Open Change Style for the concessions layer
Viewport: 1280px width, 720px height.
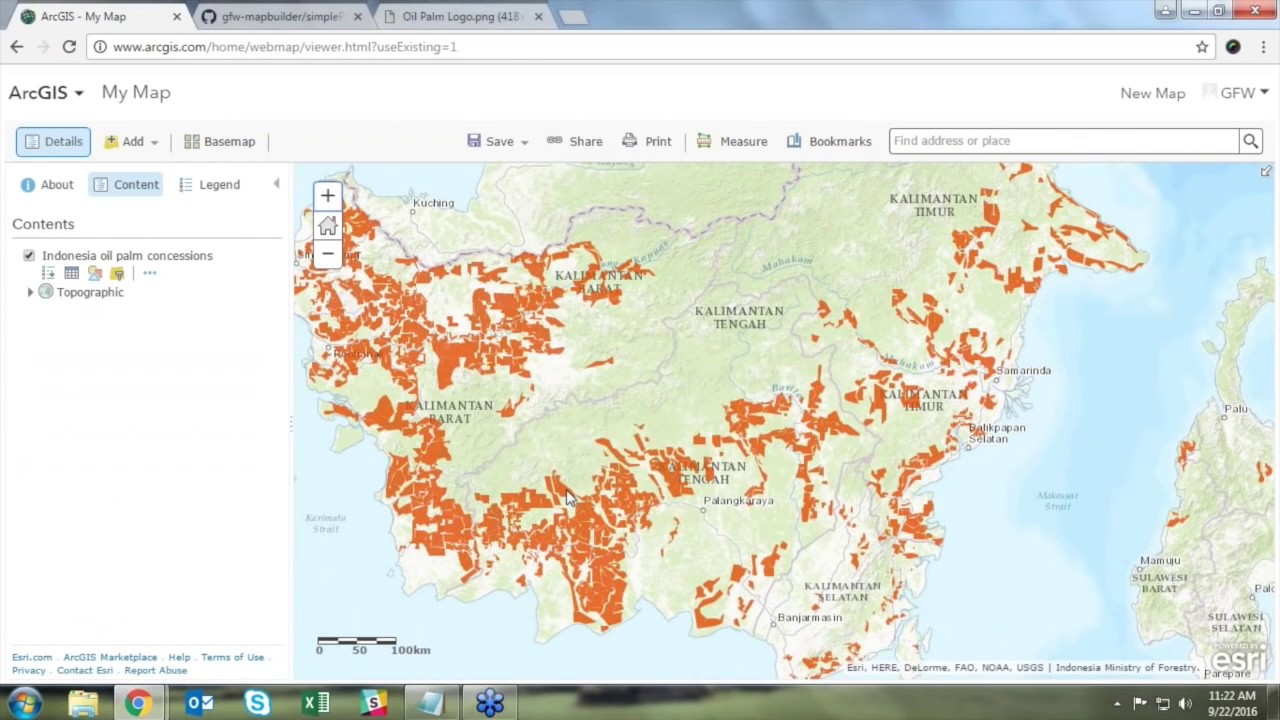pos(95,273)
